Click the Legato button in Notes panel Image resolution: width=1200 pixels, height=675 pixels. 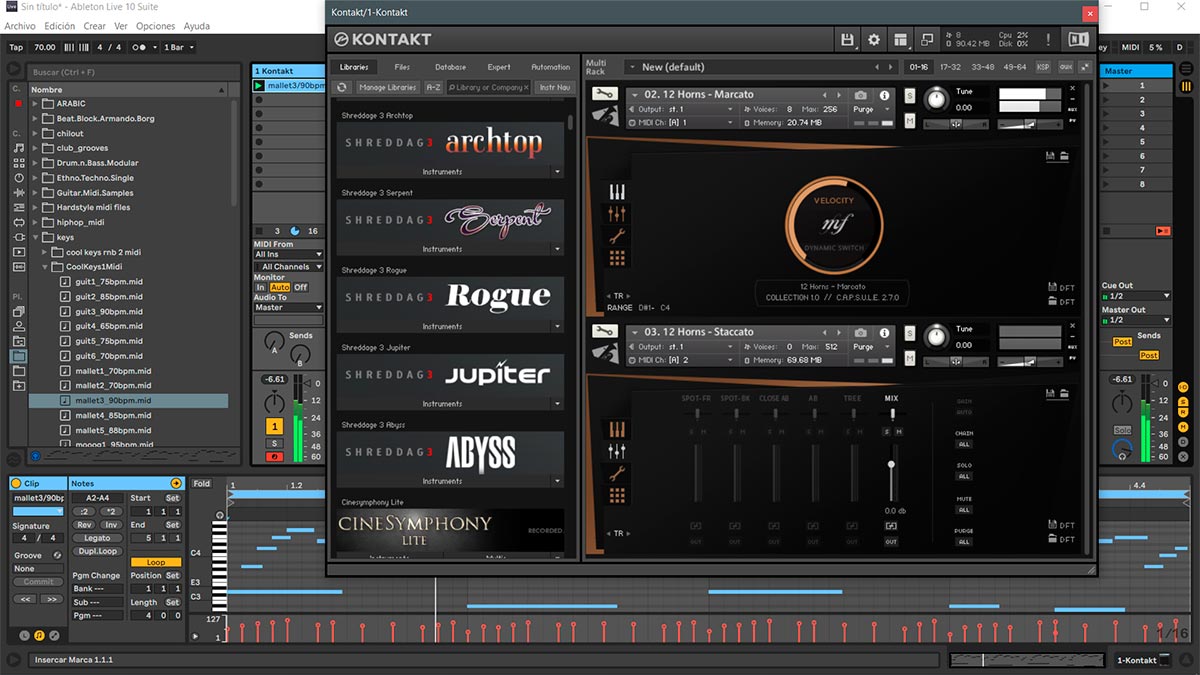pyautogui.click(x=97, y=538)
